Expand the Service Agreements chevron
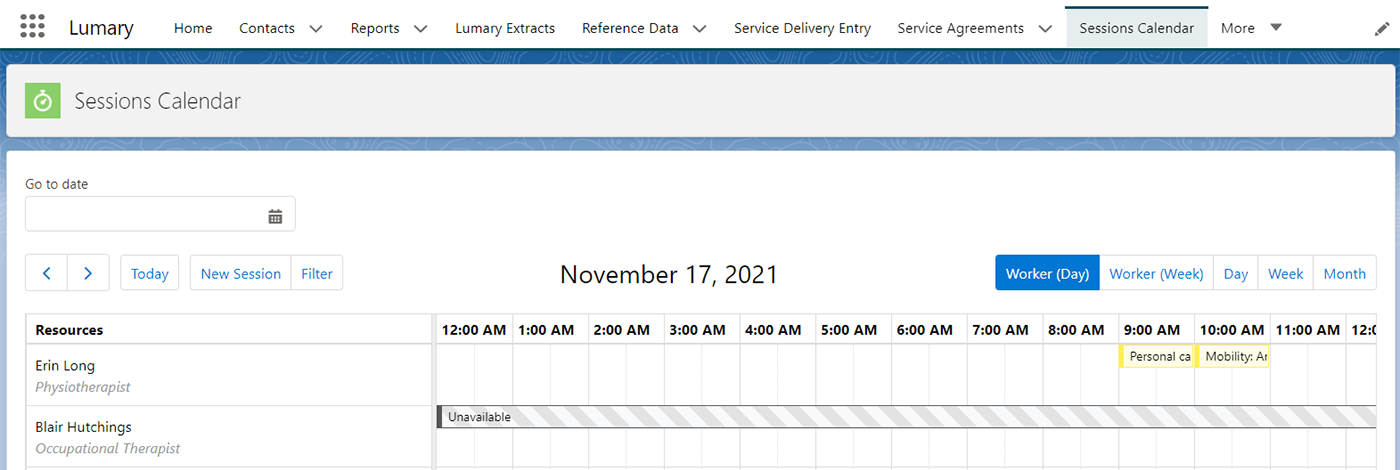 tap(1045, 29)
